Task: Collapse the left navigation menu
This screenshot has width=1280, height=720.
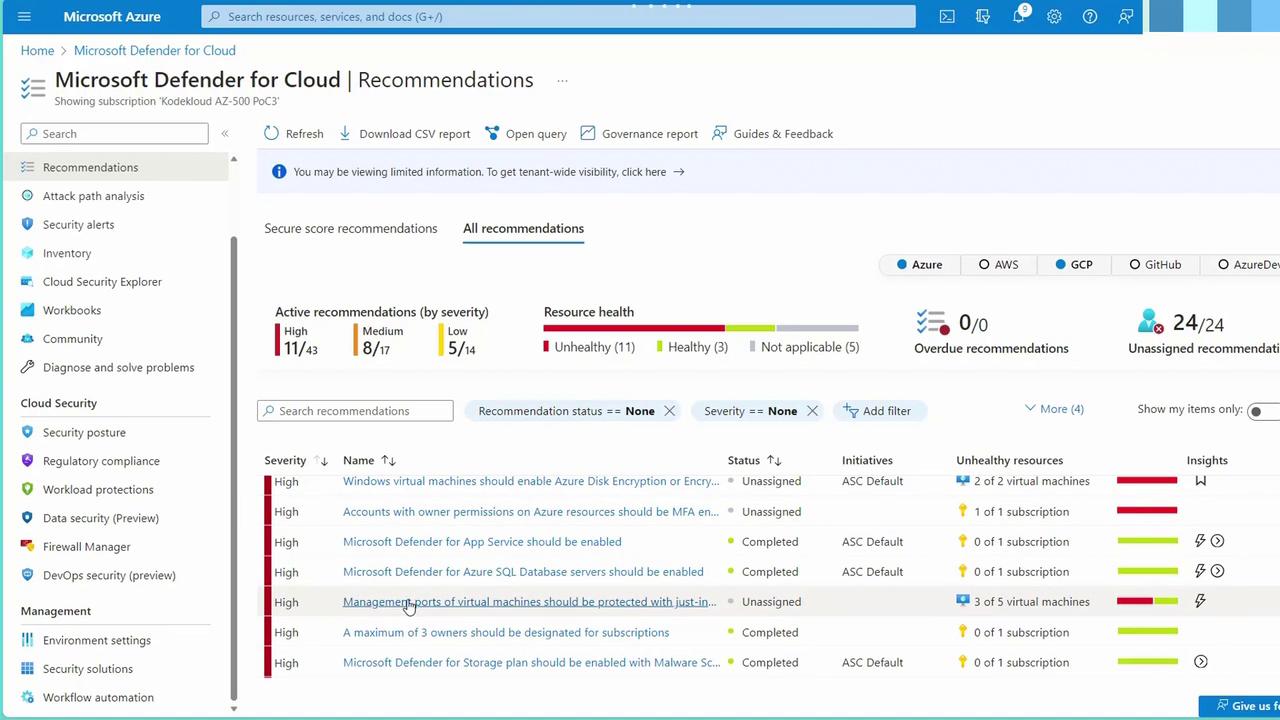Action: pyautogui.click(x=225, y=134)
